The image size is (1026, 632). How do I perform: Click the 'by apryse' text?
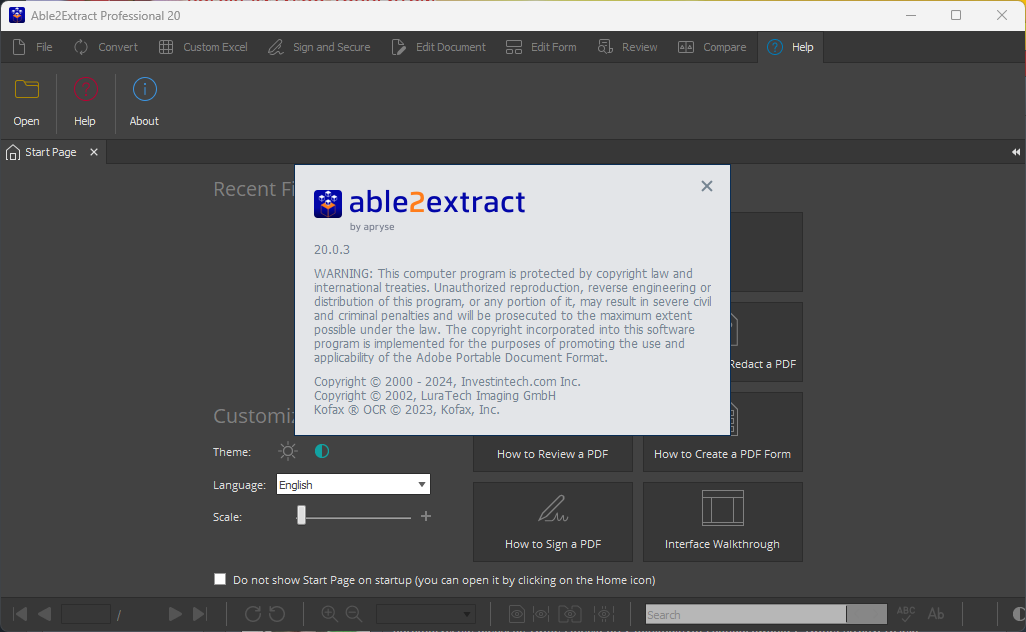[x=372, y=227]
